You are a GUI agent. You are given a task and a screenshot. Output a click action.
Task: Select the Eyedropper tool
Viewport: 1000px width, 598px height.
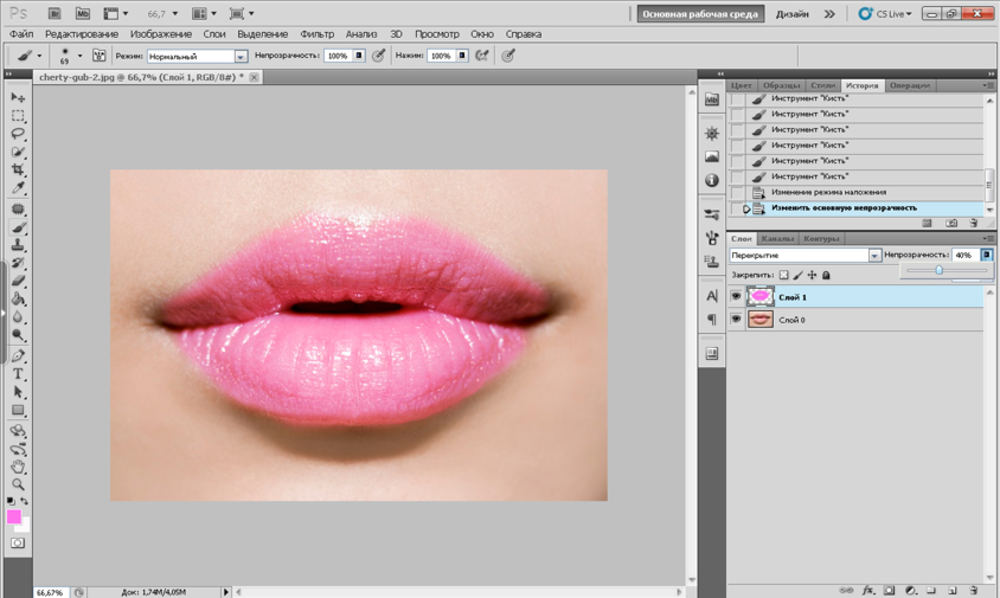pyautogui.click(x=18, y=189)
